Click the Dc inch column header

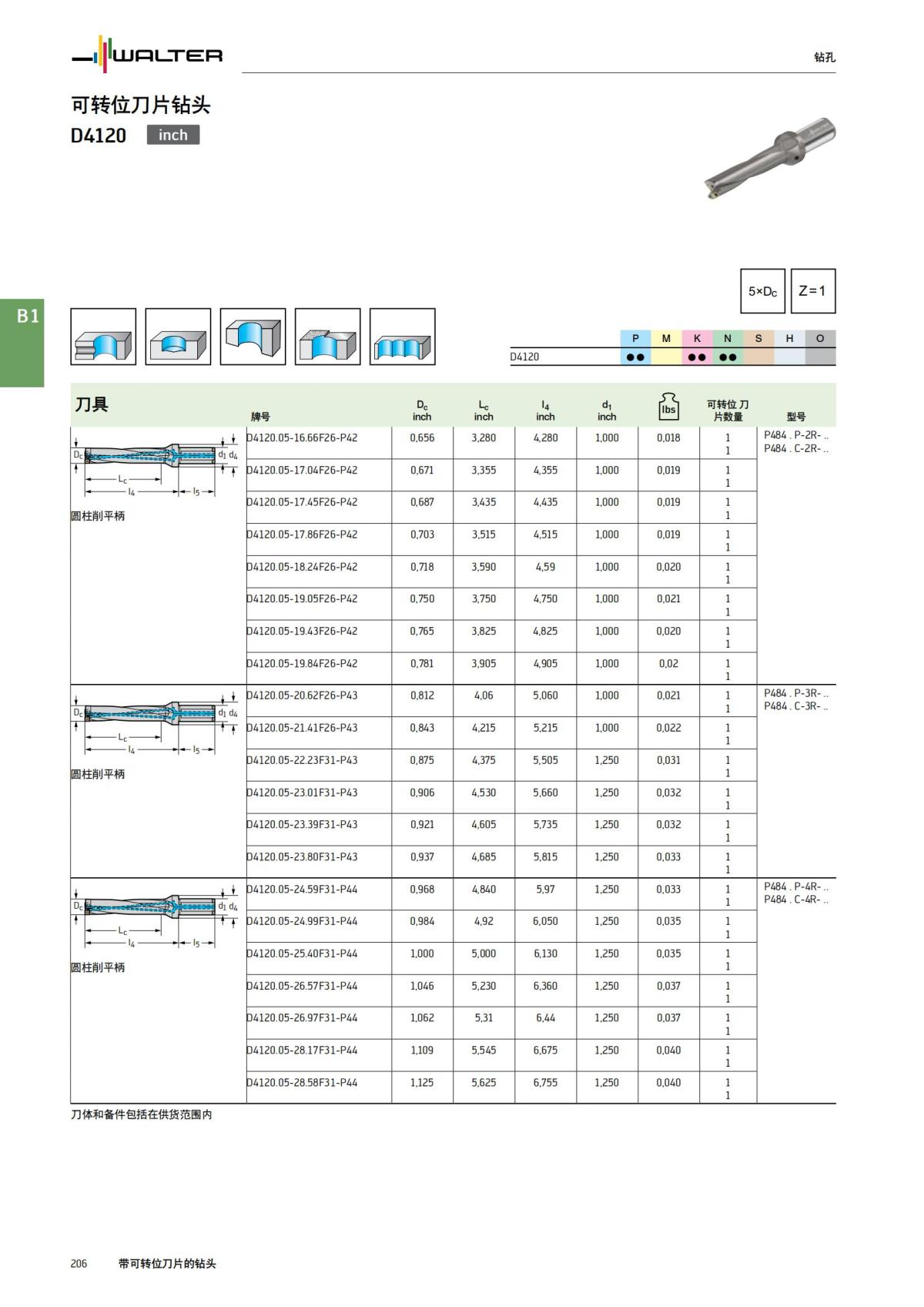click(422, 411)
